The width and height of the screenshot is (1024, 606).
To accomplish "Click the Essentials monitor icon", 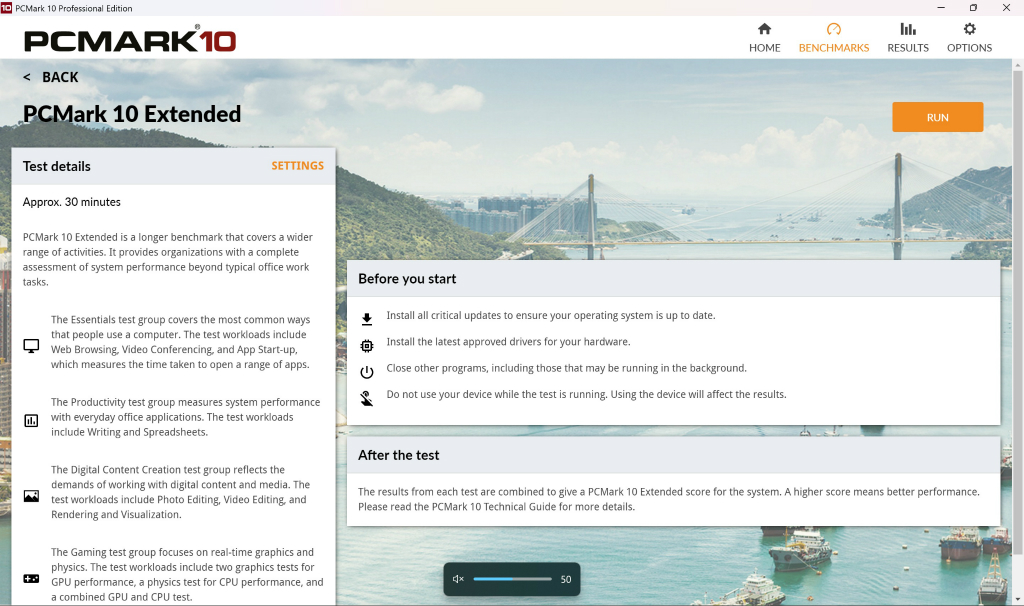I will point(31,345).
